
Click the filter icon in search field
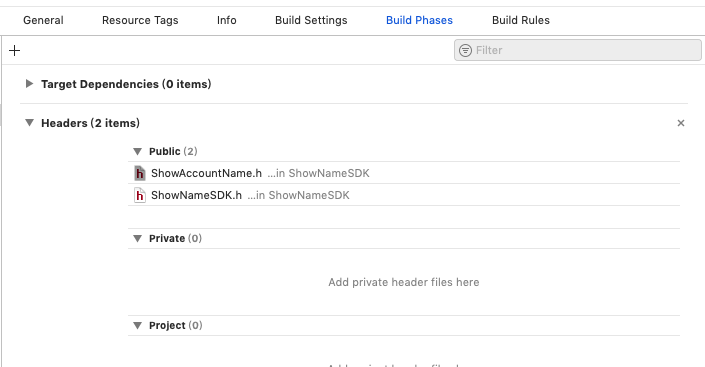coord(465,50)
